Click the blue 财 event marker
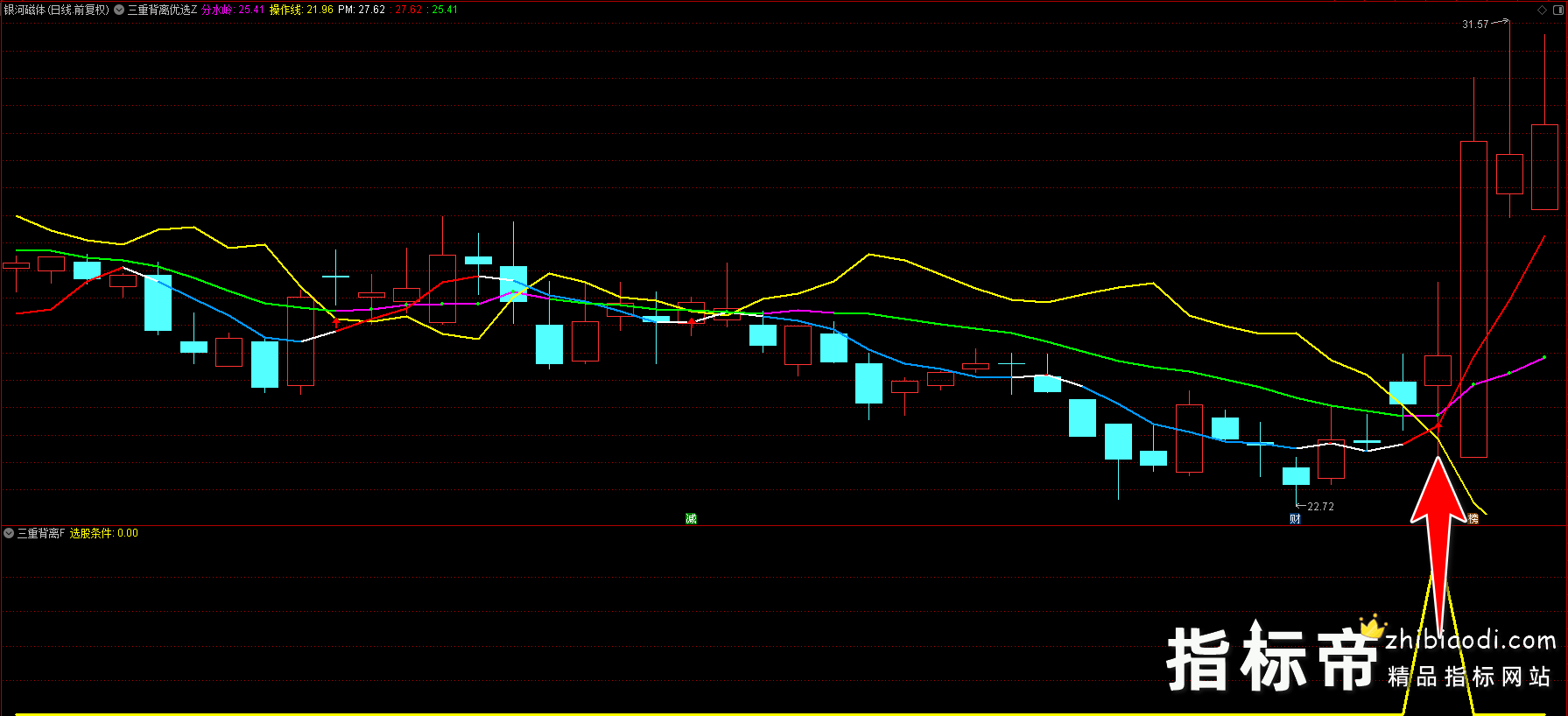This screenshot has height=716, width=1568. pyautogui.click(x=1295, y=519)
